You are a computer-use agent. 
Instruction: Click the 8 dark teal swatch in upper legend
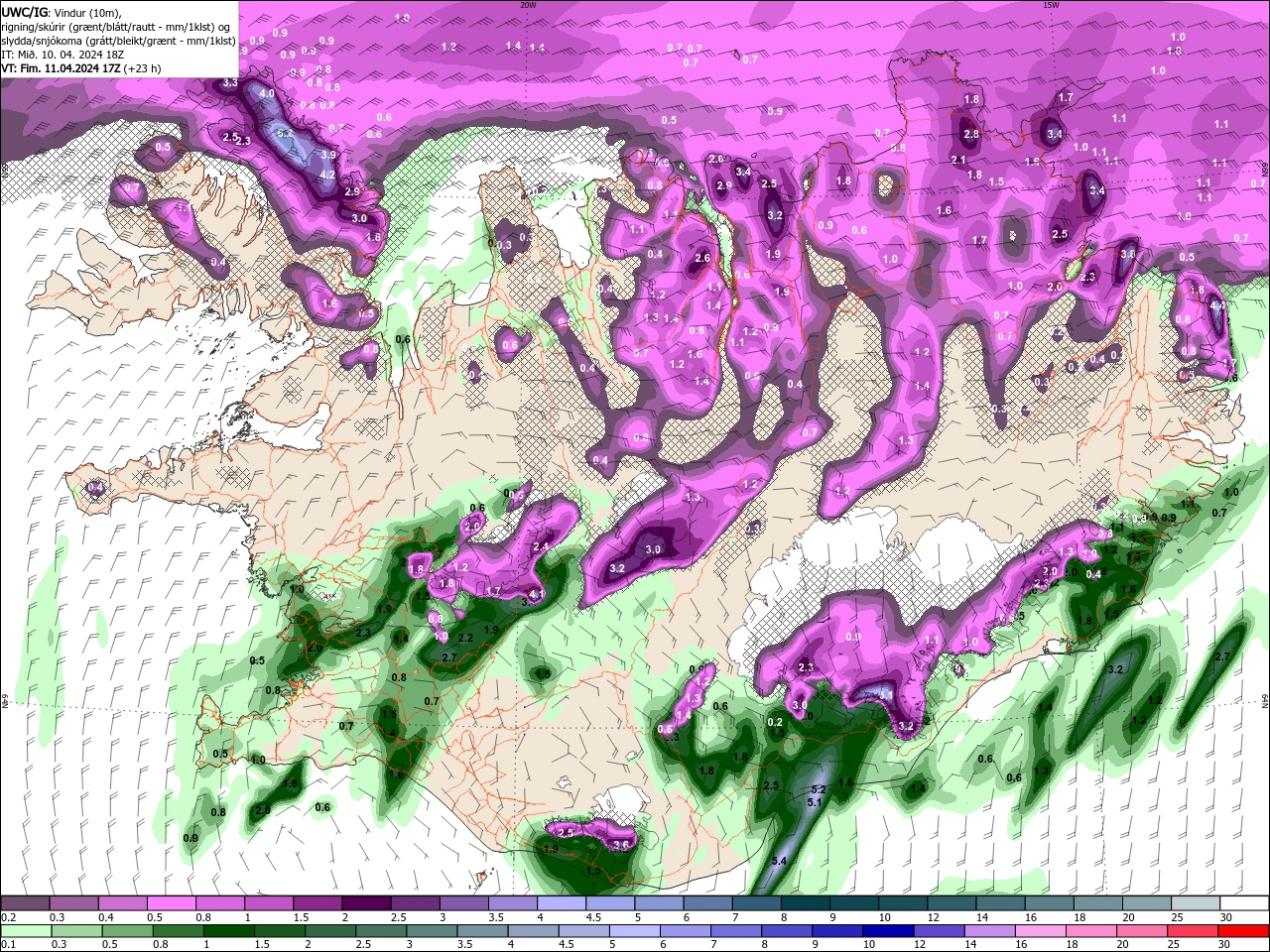(x=804, y=903)
